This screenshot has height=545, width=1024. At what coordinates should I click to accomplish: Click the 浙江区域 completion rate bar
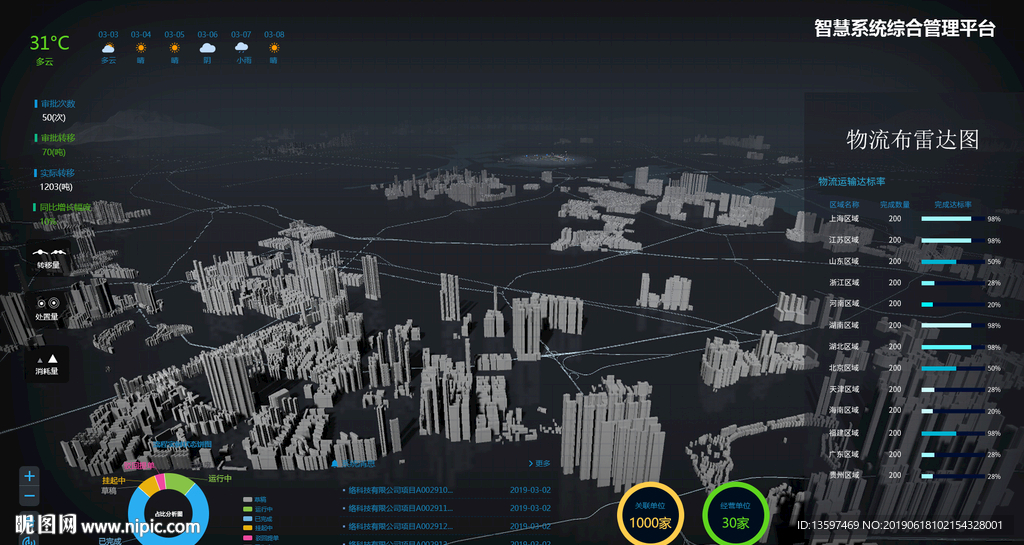click(953, 283)
